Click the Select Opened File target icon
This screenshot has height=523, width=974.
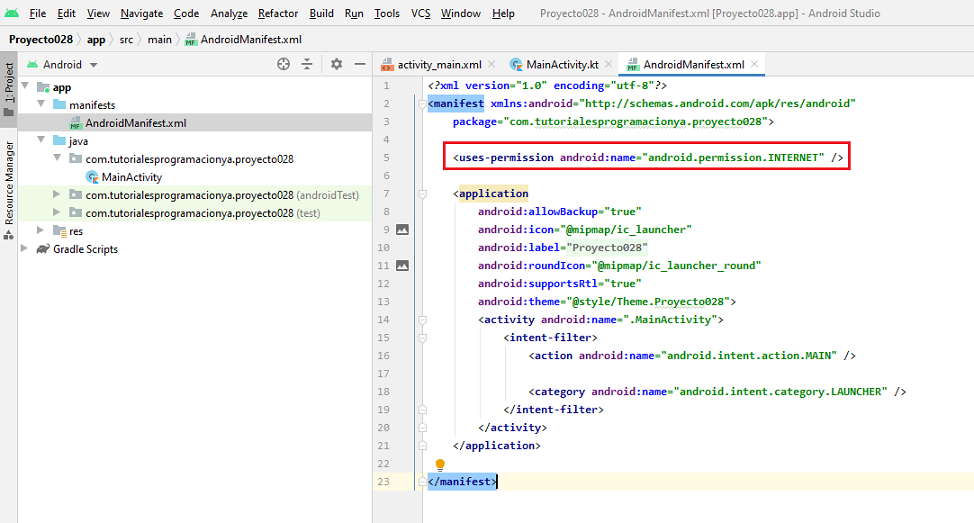tap(283, 64)
